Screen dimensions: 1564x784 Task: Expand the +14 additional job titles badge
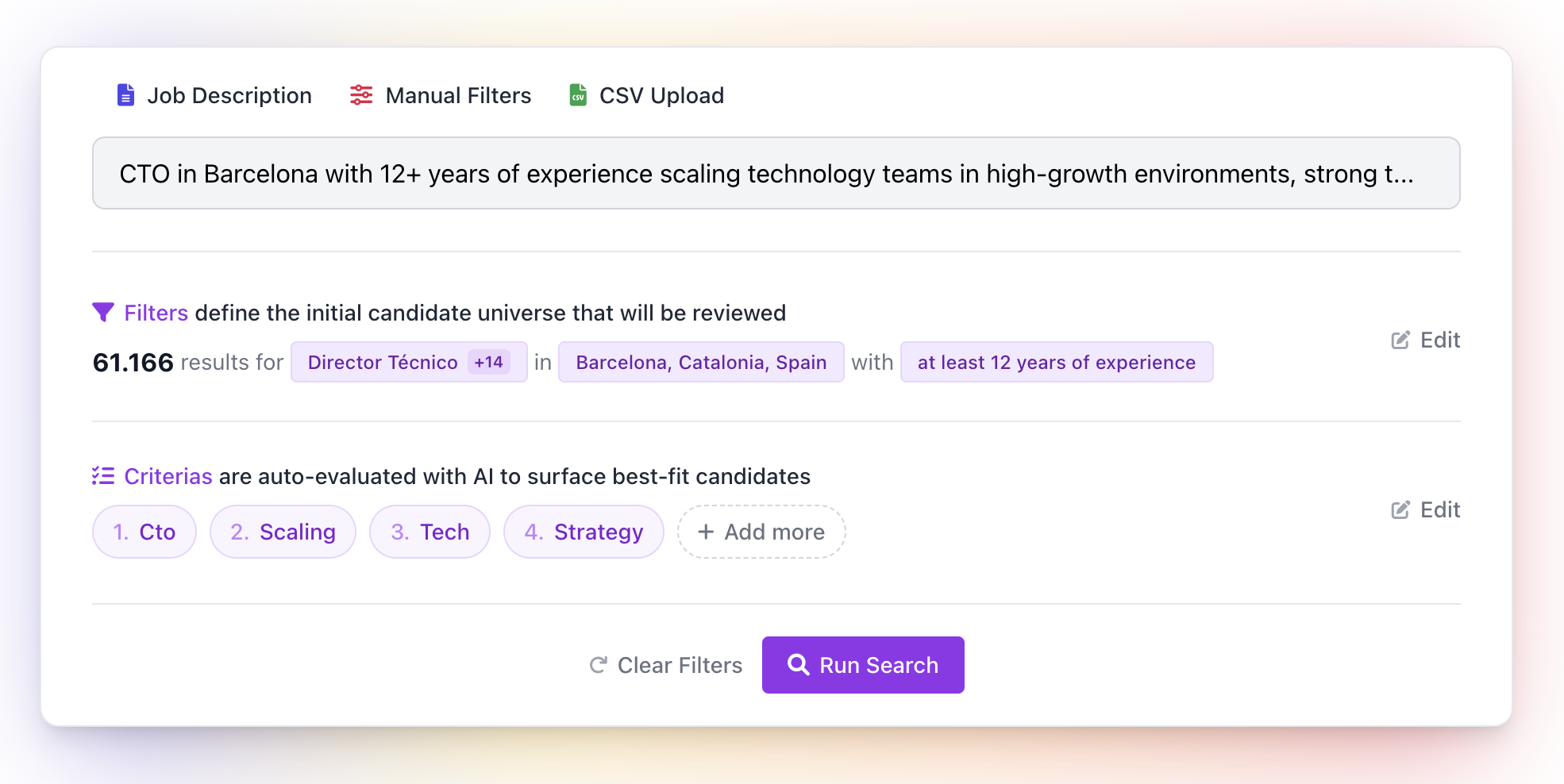(488, 363)
